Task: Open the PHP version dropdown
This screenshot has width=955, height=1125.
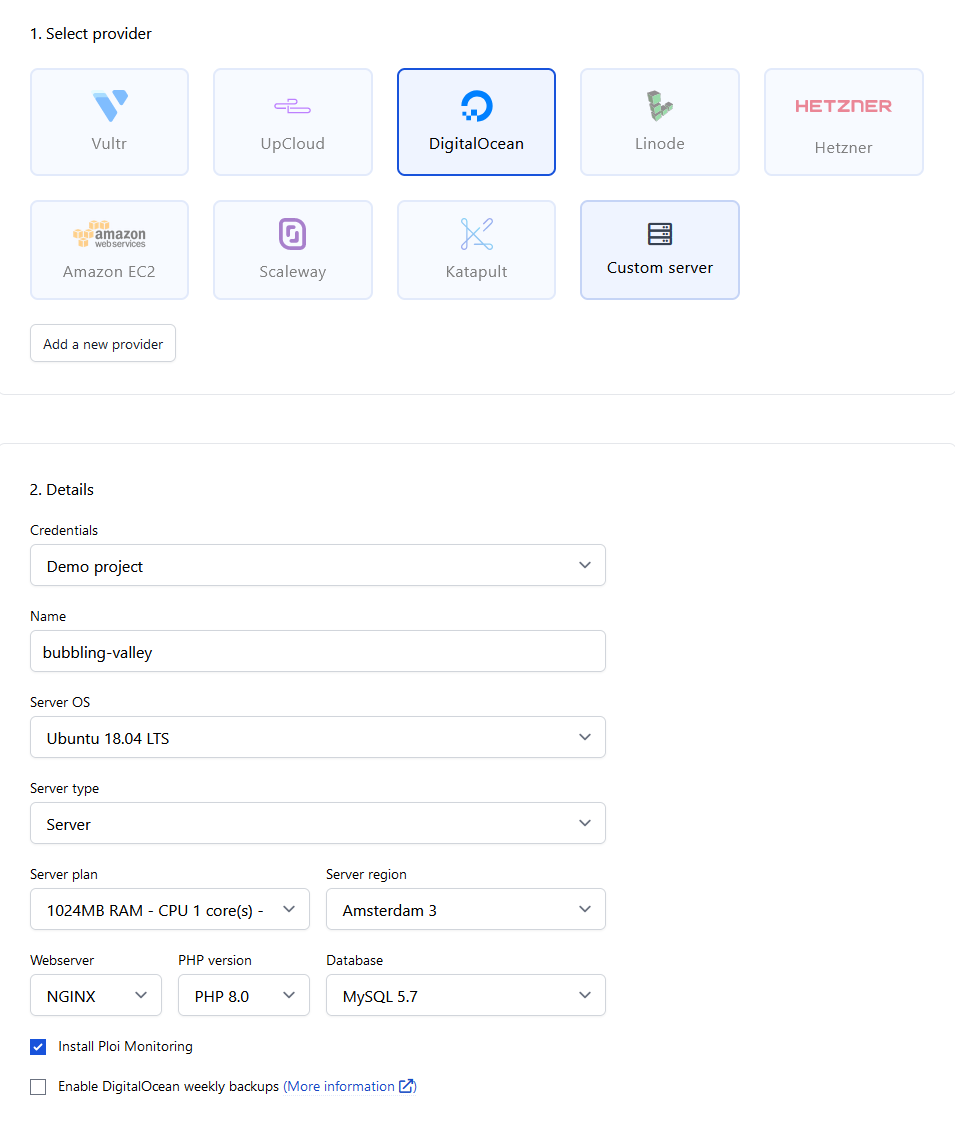Action: (x=243, y=996)
